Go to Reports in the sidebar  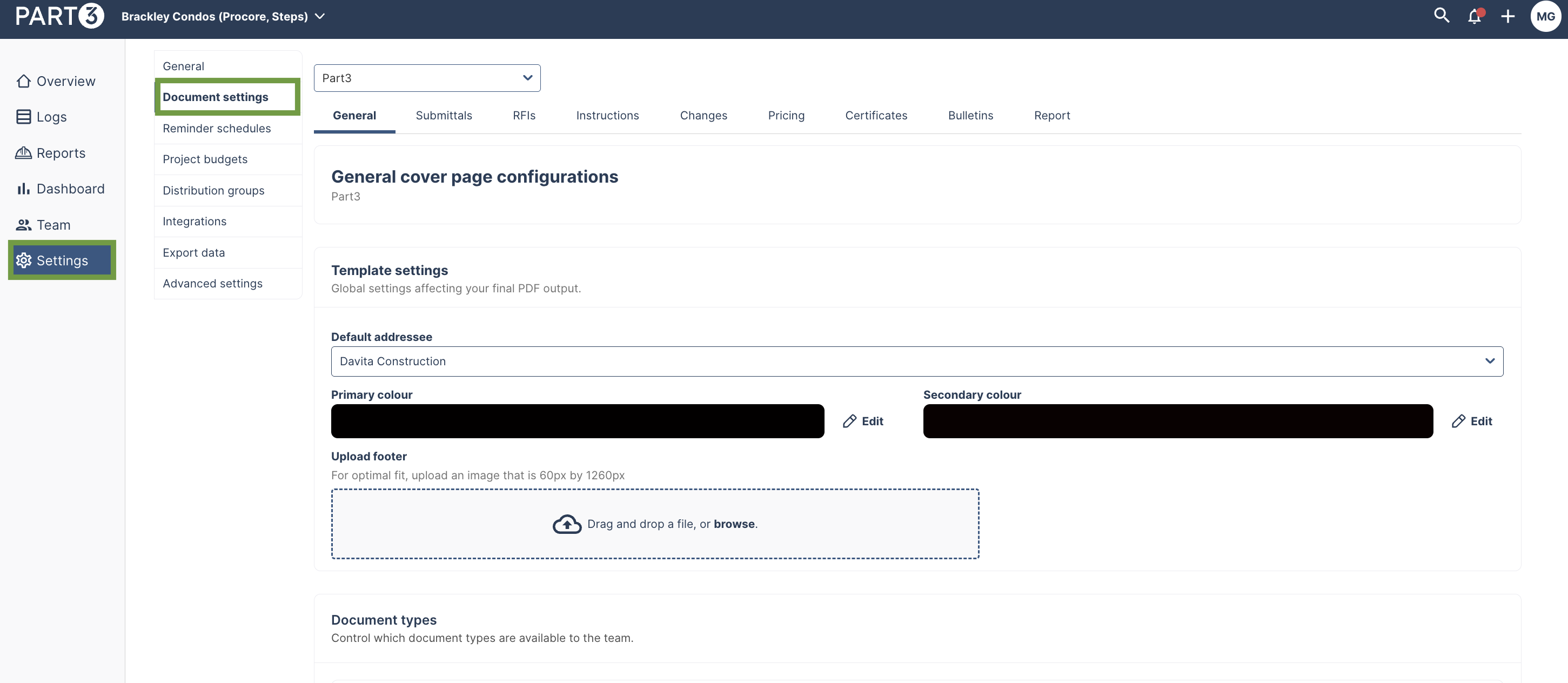62,153
